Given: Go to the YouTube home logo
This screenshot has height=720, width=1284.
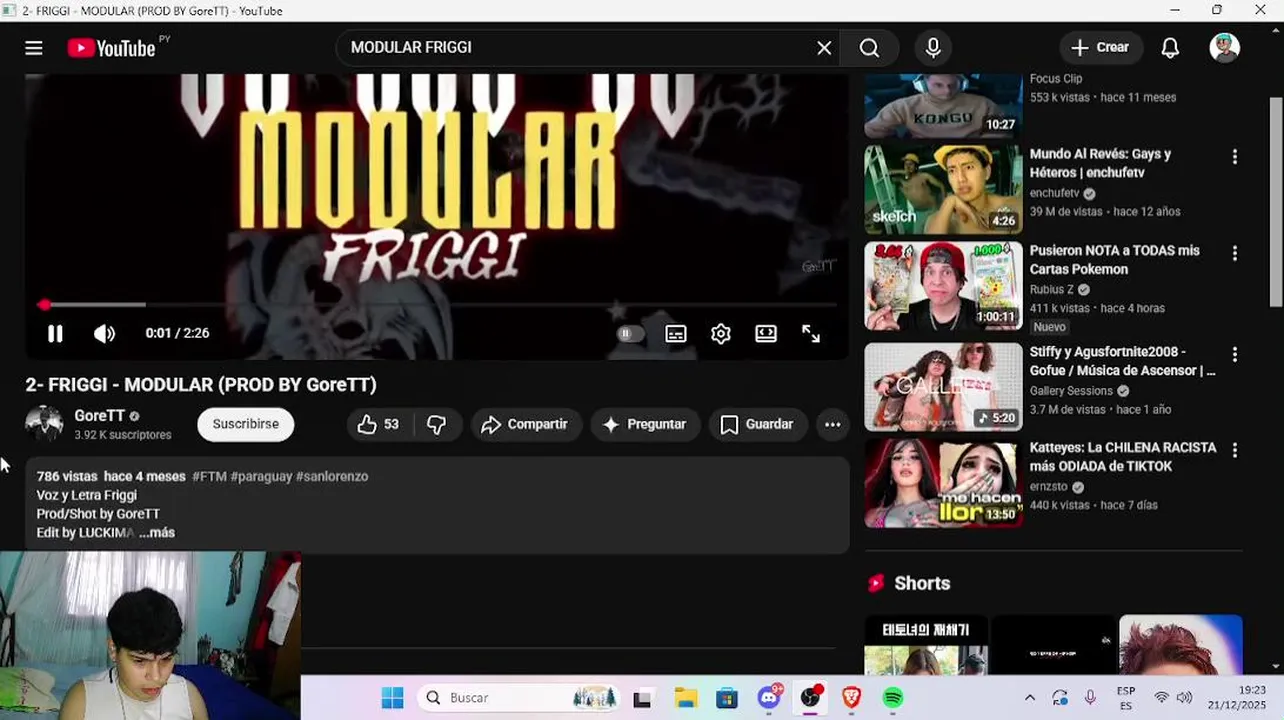Looking at the screenshot, I should point(111,48).
